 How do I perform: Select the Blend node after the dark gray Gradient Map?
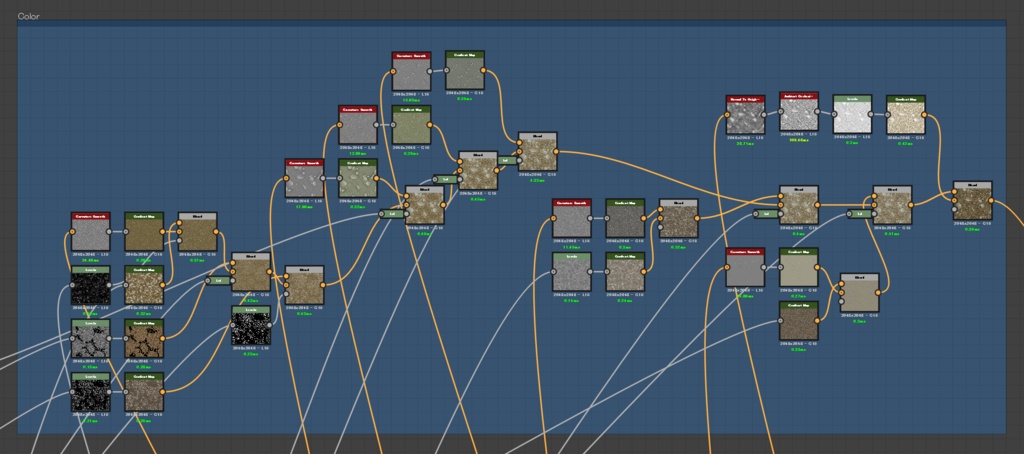679,218
